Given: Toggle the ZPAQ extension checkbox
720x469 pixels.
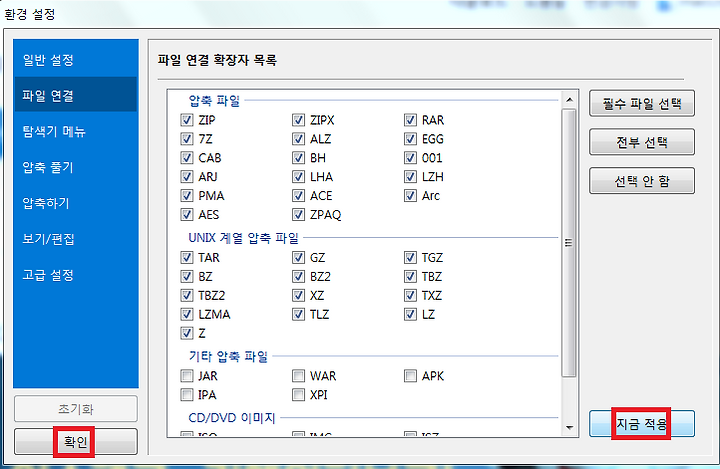Looking at the screenshot, I should [298, 215].
